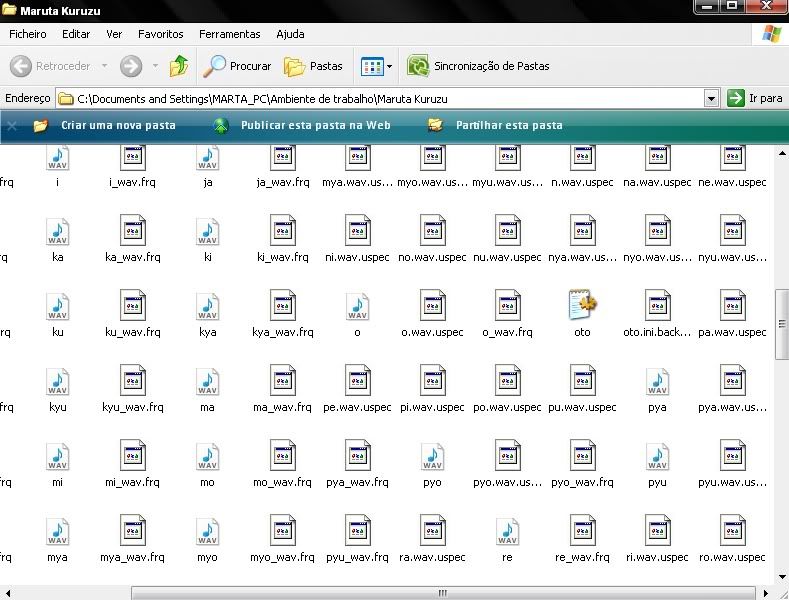Select mo_wav.frq file icon
Viewport: 789px width, 600px height.
283,455
